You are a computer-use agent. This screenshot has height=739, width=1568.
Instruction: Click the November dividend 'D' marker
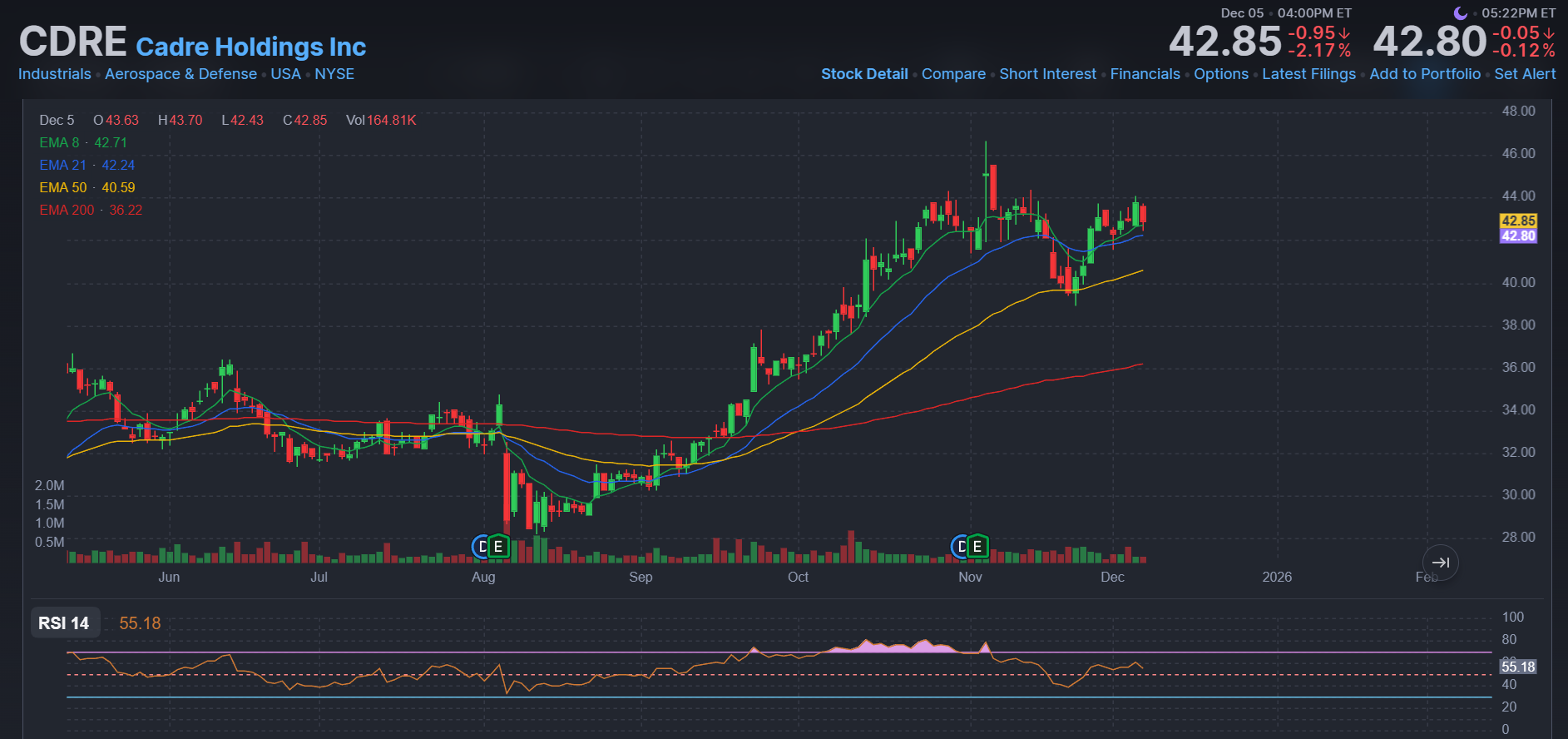[x=961, y=547]
